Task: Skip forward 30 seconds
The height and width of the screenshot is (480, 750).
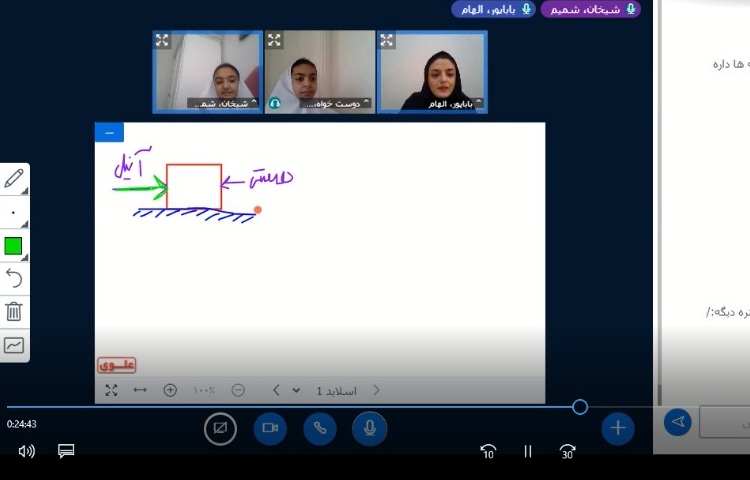Action: 567,451
